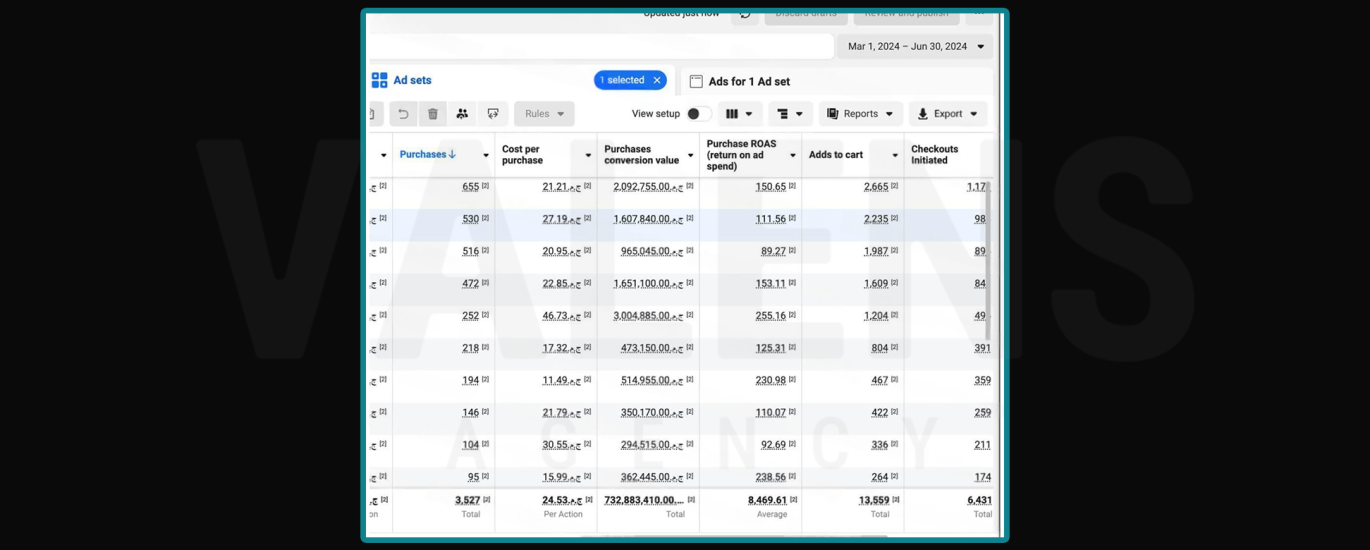Click the purchases value 530
1370x550 pixels.
click(470, 219)
